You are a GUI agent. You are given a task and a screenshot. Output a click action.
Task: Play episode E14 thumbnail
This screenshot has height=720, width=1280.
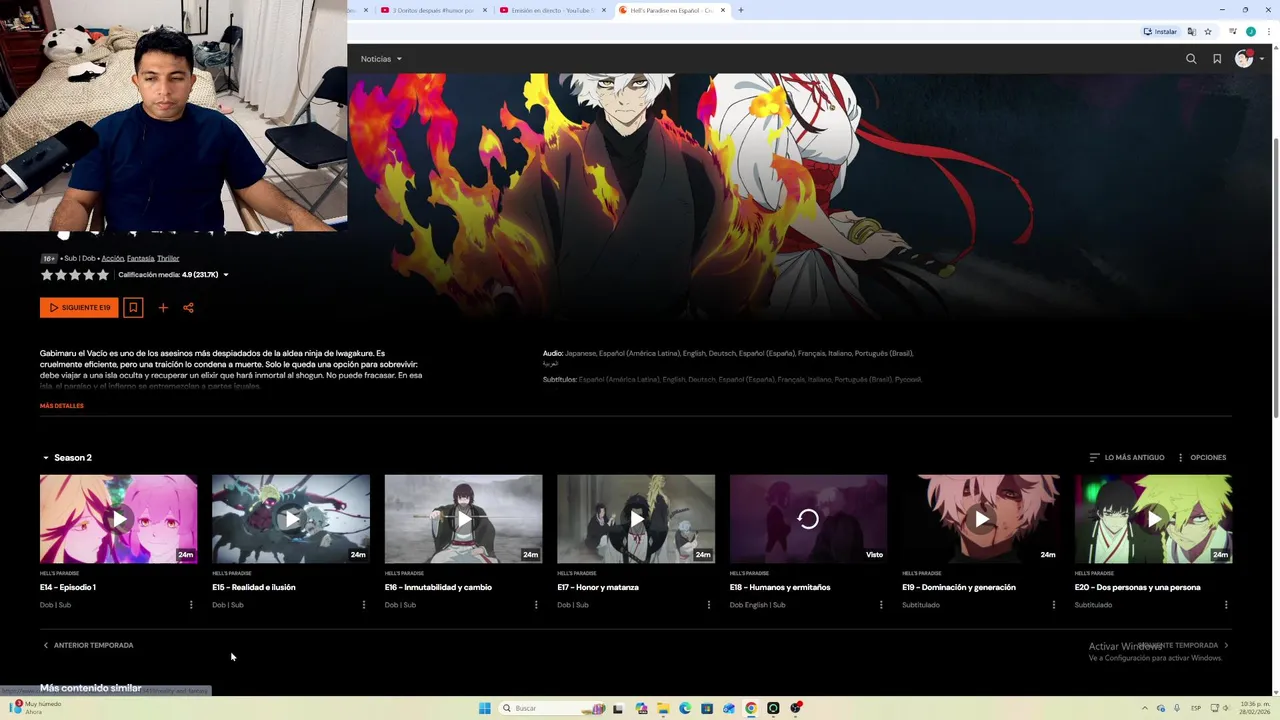coord(118,519)
